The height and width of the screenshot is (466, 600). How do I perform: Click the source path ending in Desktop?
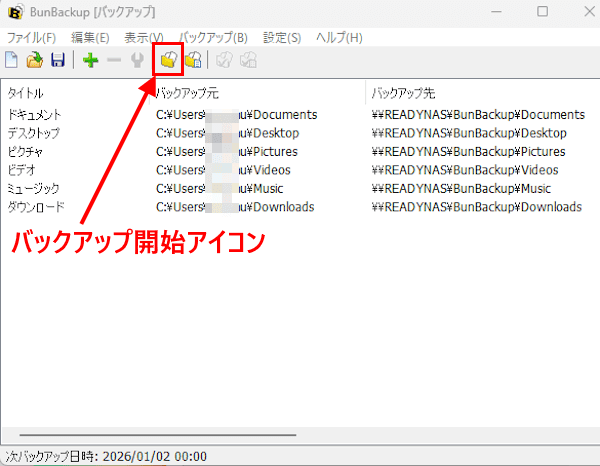coord(227,133)
